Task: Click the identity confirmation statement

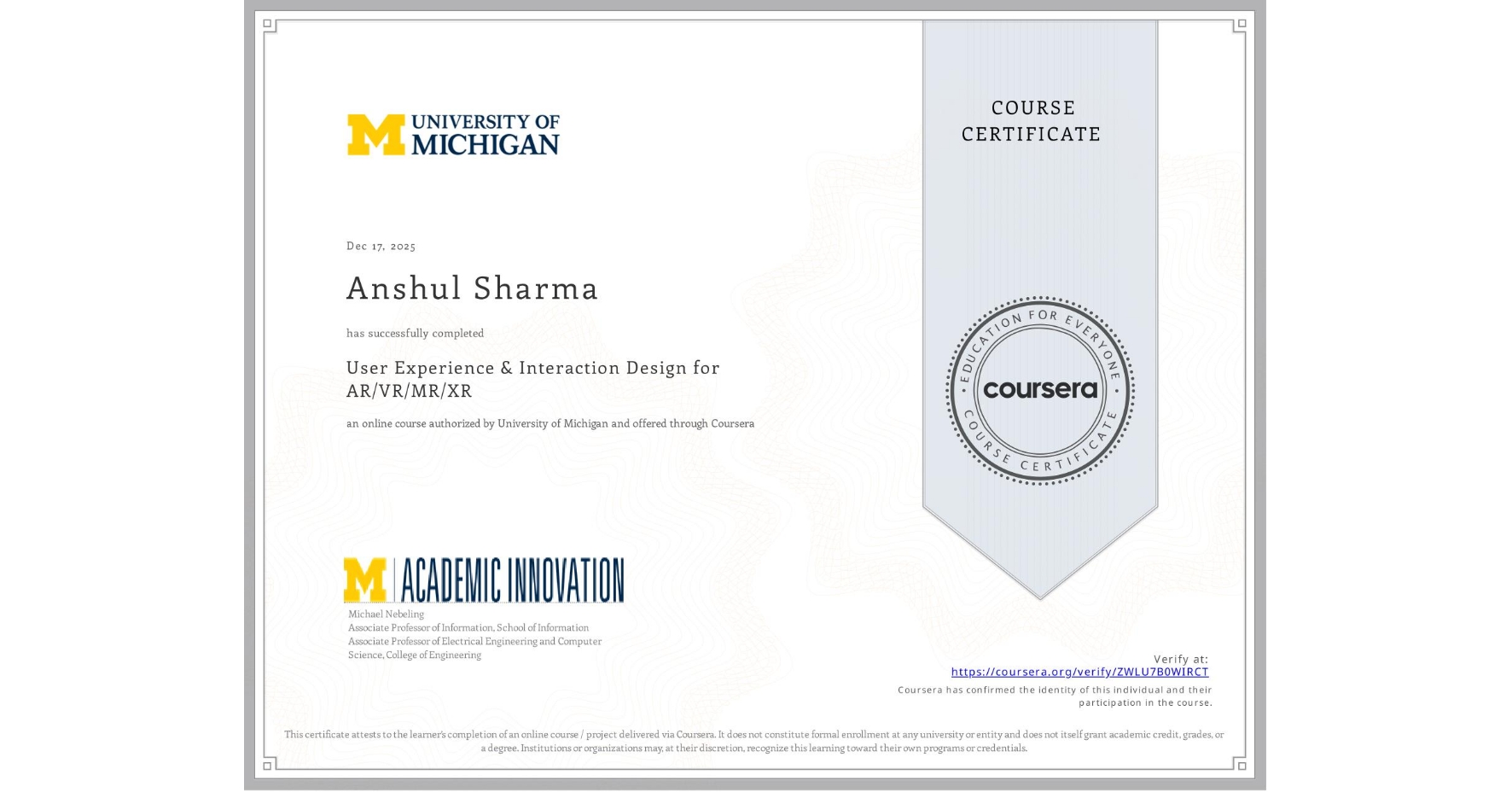Action: pos(1055,696)
